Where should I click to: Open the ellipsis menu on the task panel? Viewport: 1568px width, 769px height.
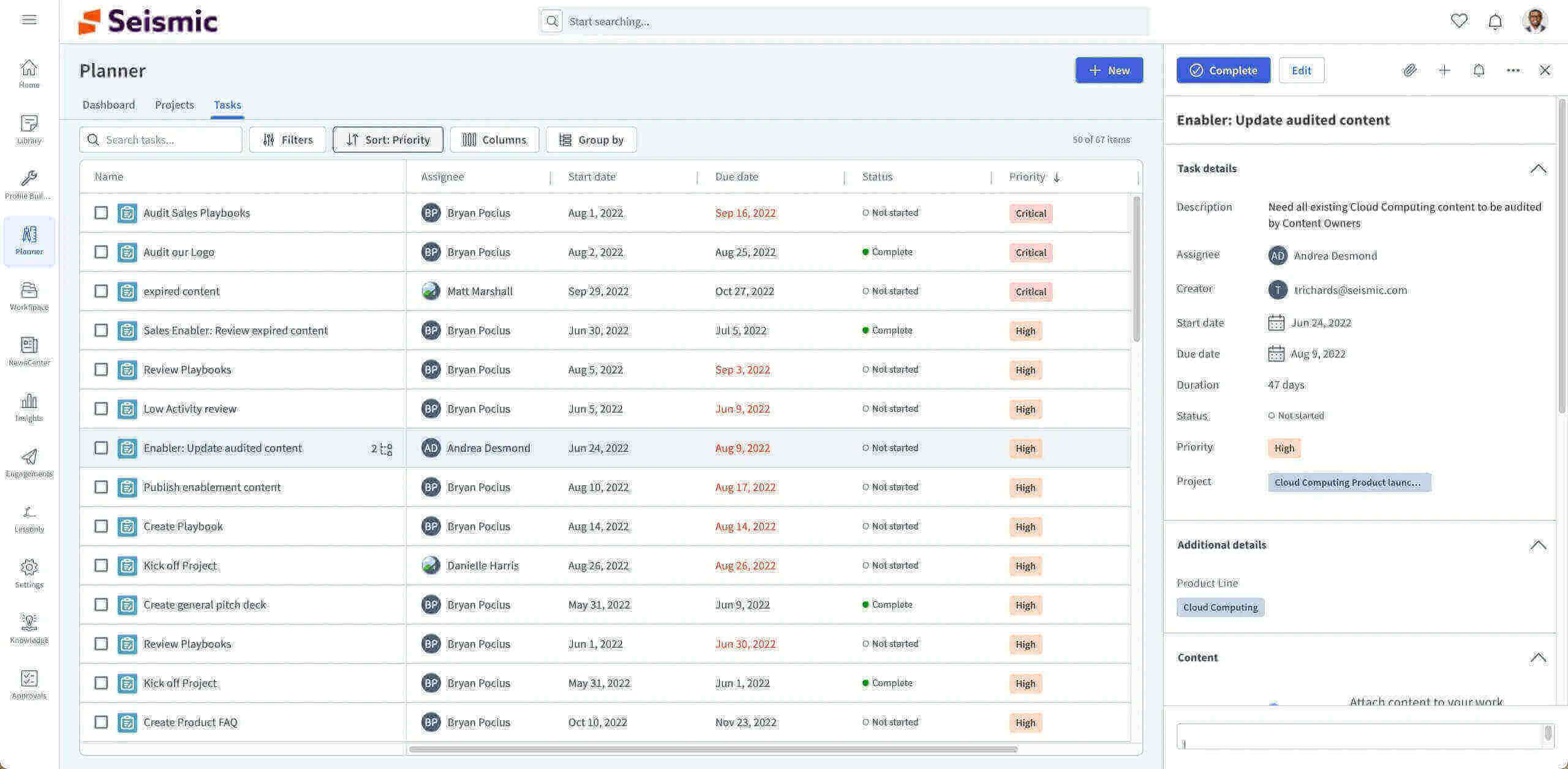(1513, 70)
